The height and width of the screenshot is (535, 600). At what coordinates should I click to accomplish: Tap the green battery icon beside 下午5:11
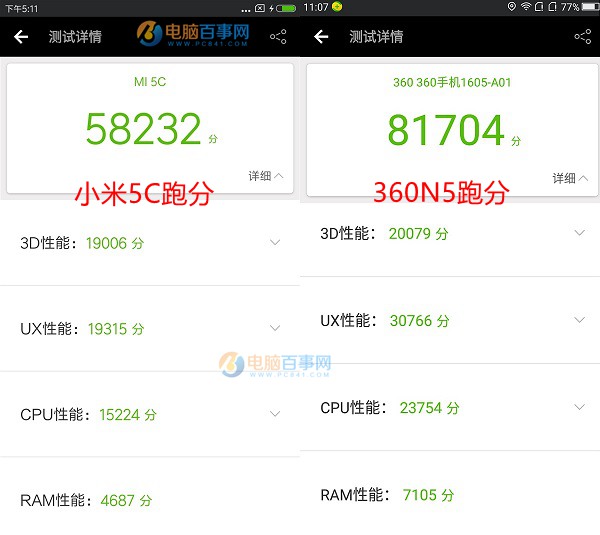point(288,8)
